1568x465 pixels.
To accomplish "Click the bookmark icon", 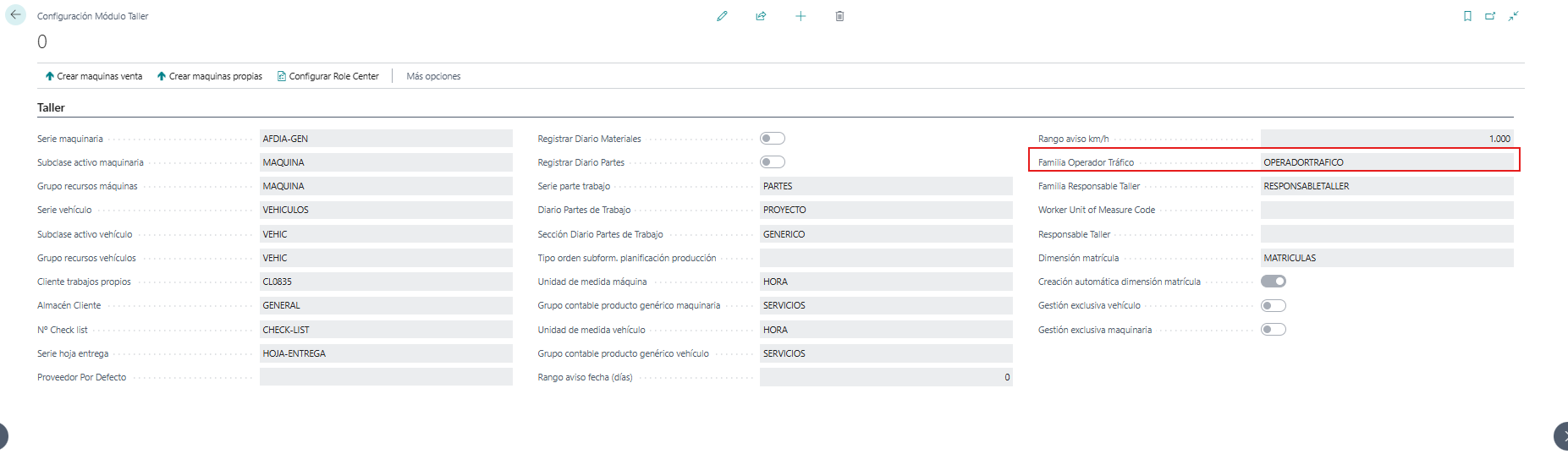I will 1467,16.
